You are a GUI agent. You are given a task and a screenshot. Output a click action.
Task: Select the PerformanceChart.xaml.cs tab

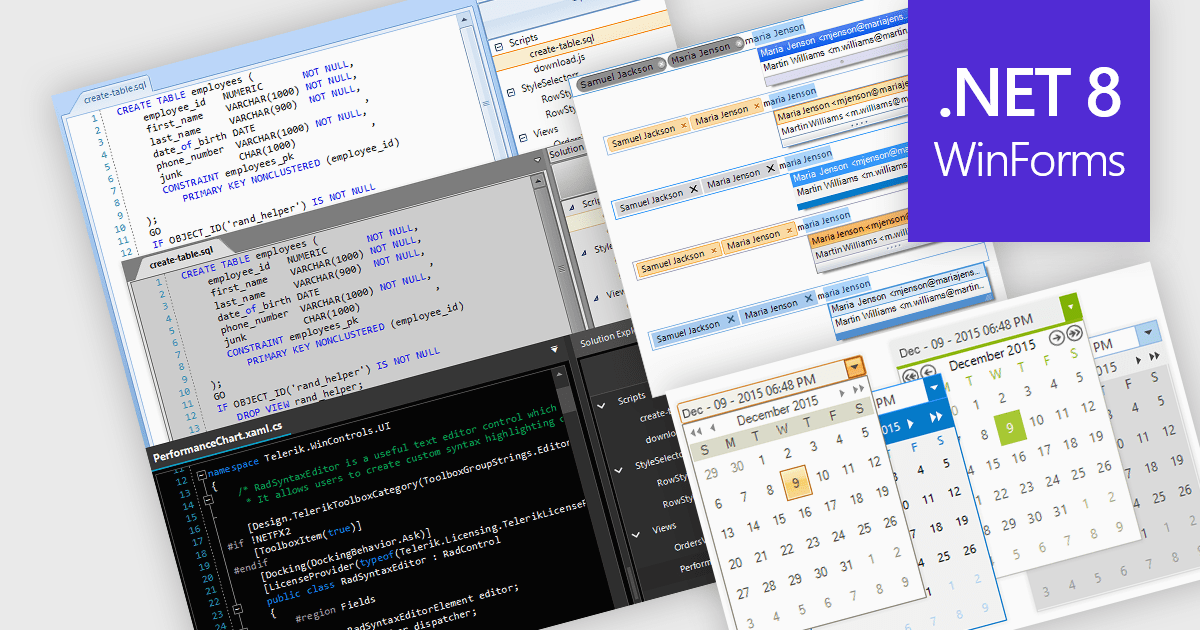216,447
